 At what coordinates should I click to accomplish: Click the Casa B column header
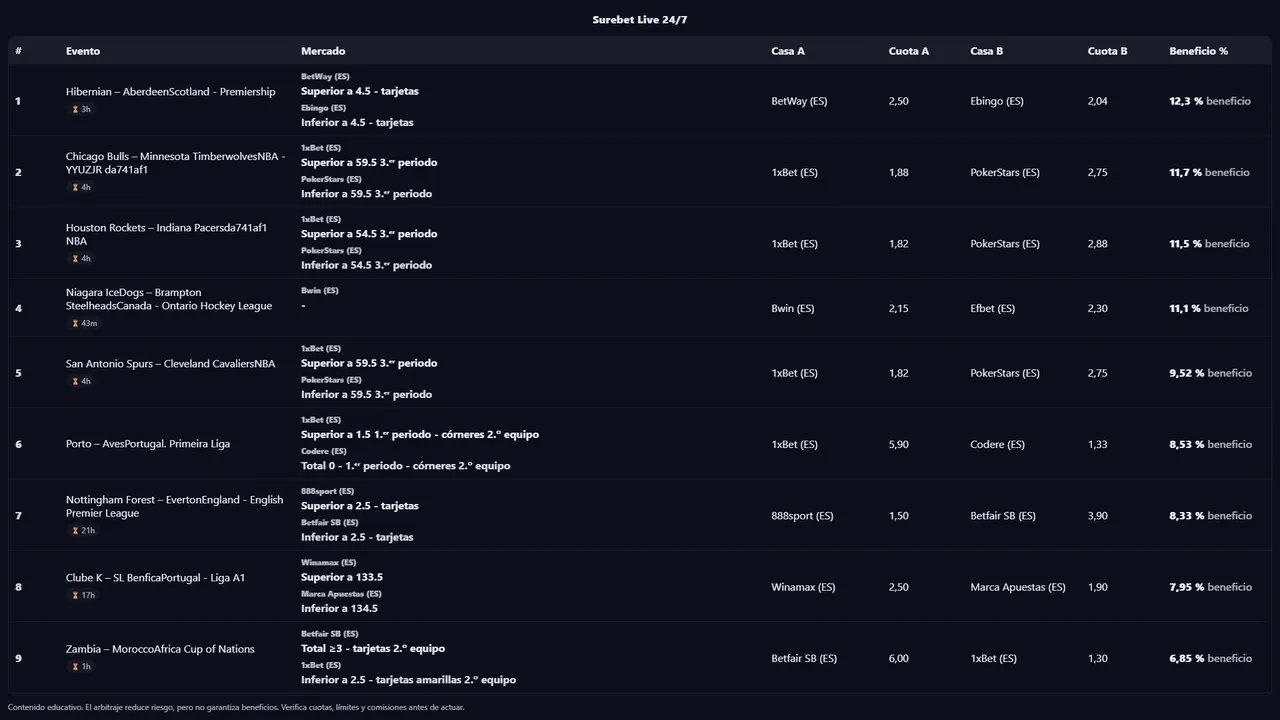click(x=986, y=51)
